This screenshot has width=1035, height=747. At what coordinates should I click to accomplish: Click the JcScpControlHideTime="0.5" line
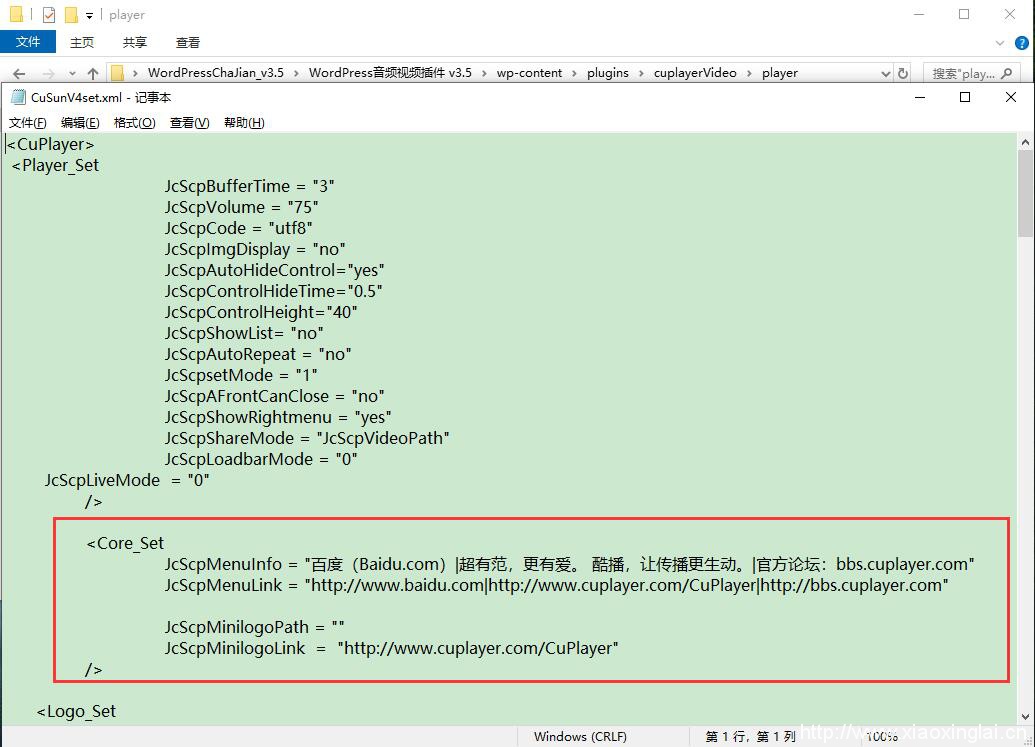click(x=274, y=291)
